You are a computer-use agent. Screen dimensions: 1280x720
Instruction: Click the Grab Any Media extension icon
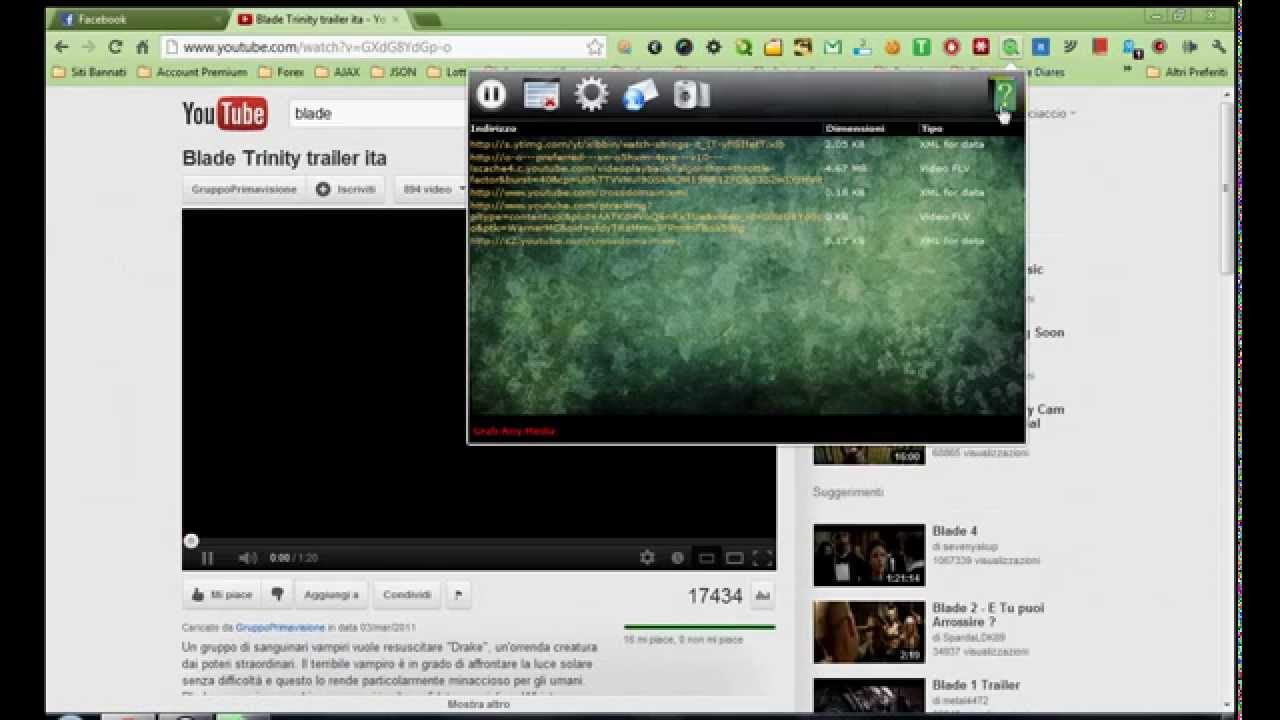click(x=1011, y=47)
